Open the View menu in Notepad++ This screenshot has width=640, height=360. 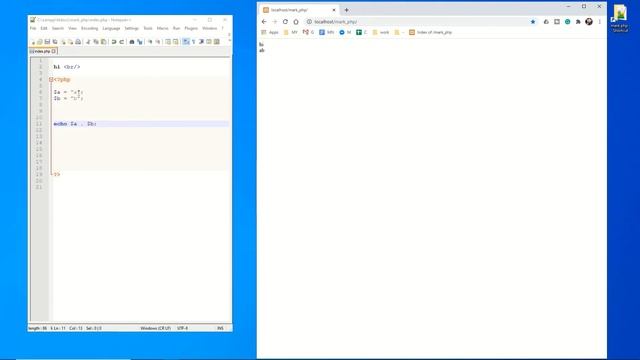point(72,28)
